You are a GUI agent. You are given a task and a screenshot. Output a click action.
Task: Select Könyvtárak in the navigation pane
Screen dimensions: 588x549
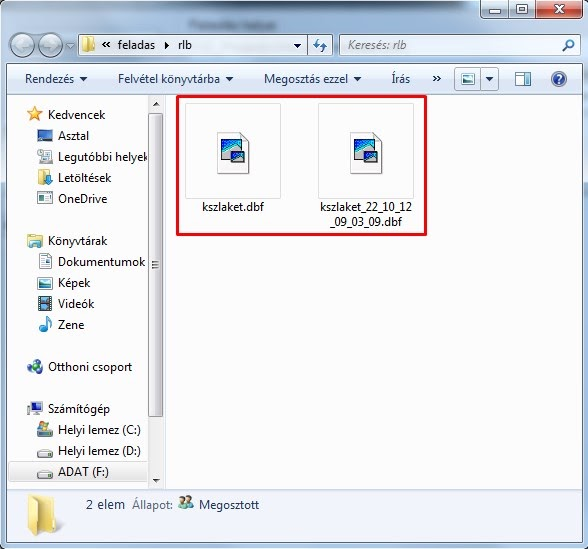click(x=78, y=241)
